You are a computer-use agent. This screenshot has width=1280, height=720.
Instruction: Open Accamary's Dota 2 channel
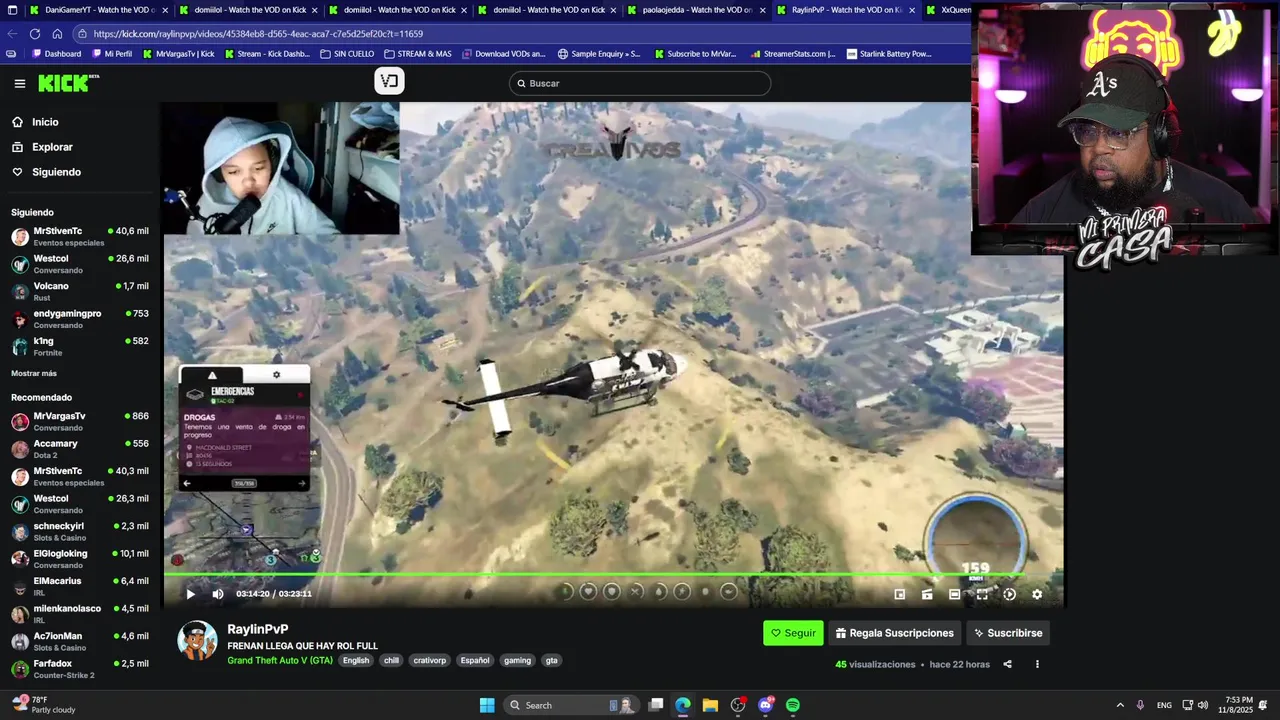(x=80, y=449)
